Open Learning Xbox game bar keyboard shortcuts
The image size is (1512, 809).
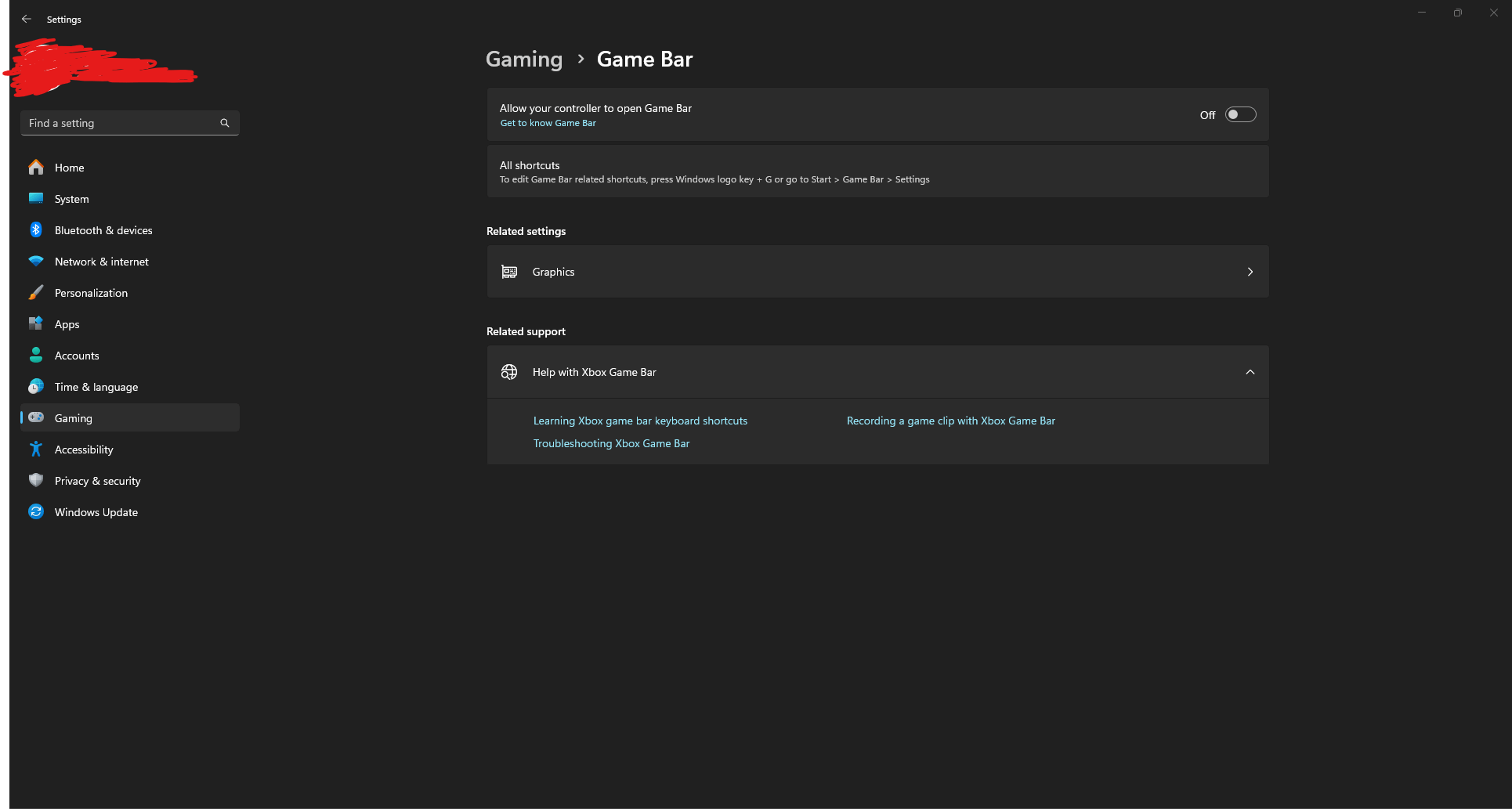pos(640,421)
